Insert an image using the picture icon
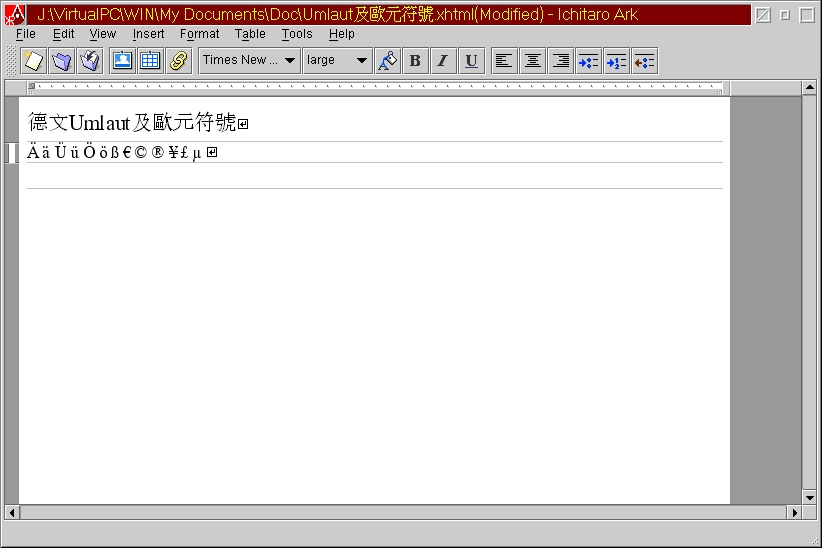 123,61
